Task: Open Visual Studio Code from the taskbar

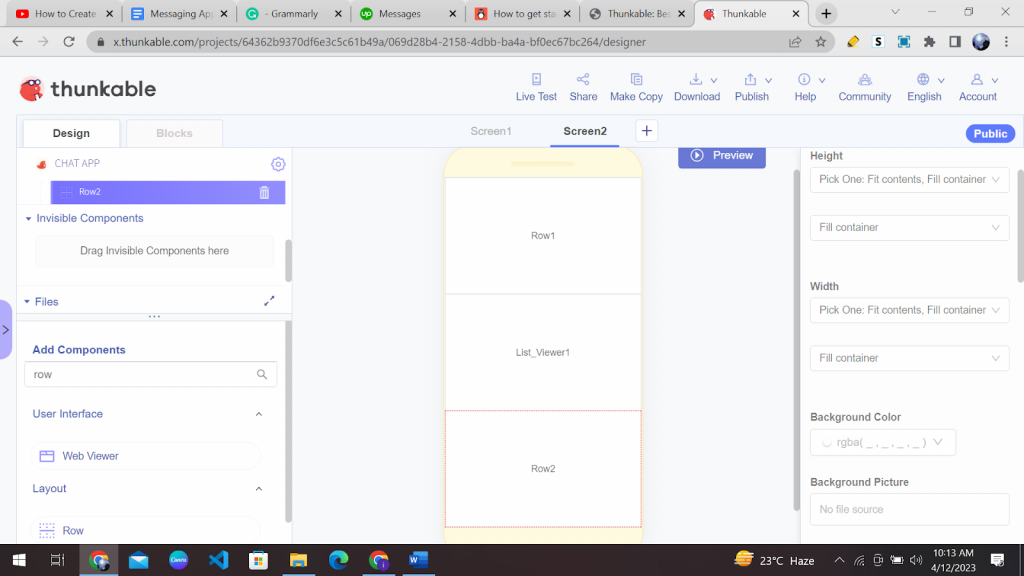Action: (x=218, y=560)
